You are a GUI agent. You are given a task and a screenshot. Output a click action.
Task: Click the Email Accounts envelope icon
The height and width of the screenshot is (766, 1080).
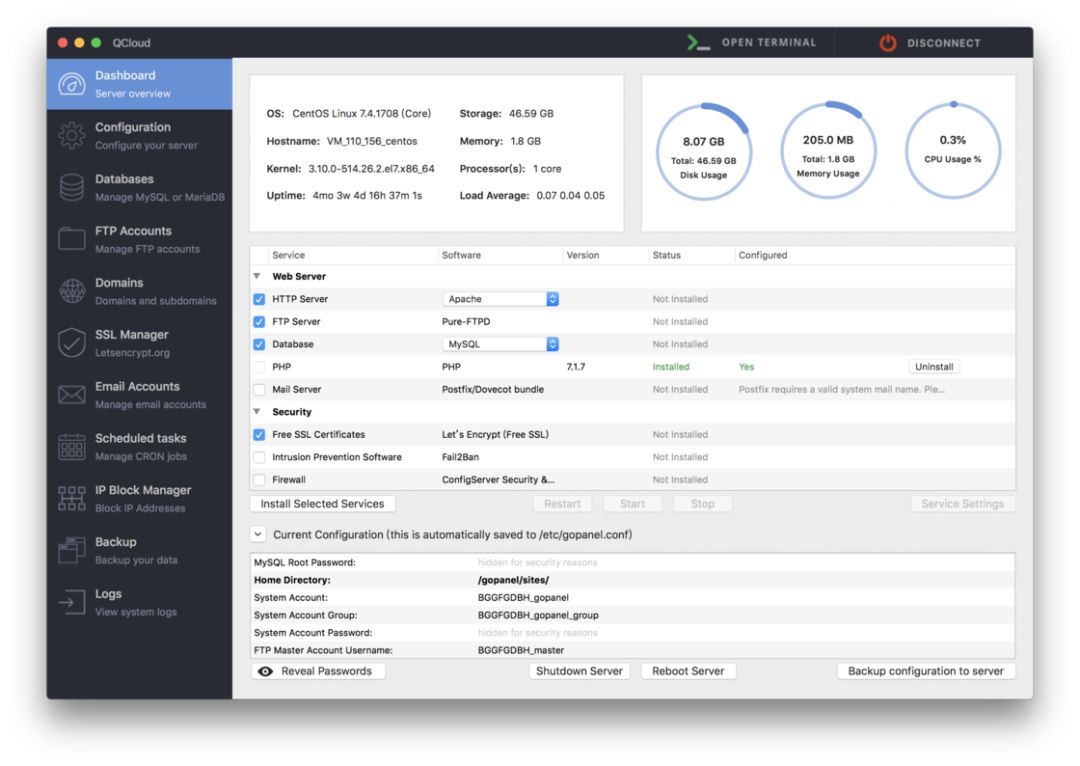click(x=72, y=395)
